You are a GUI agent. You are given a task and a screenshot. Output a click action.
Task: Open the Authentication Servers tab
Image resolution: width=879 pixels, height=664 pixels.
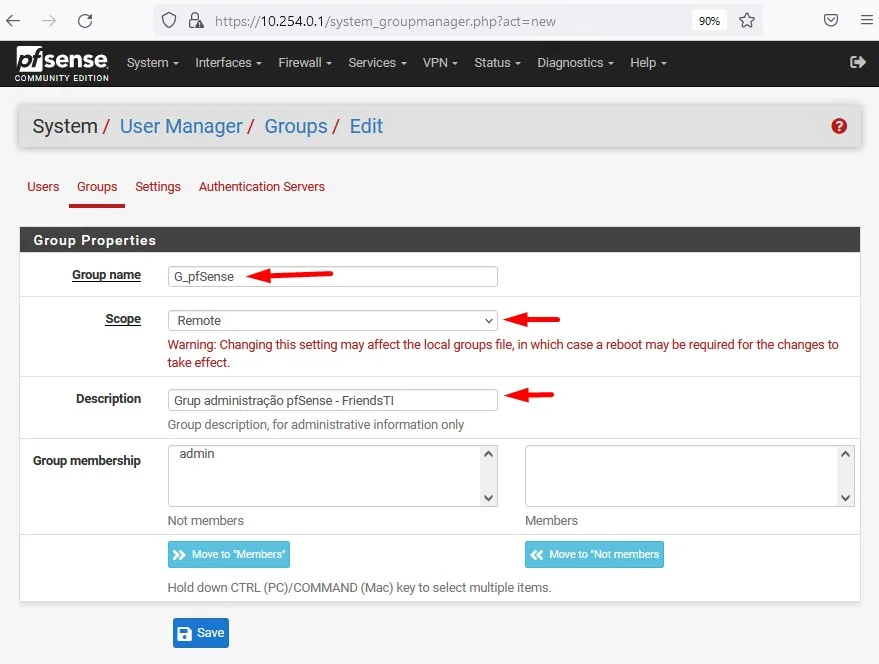coord(261,187)
